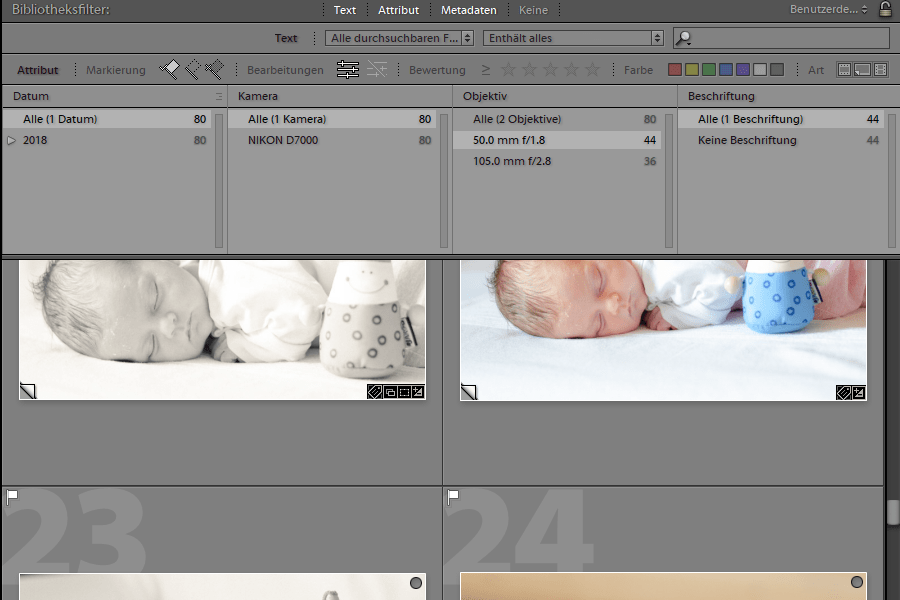Open the 'Enthält alles' search rule dropdown
The image size is (900, 600).
pos(573,38)
